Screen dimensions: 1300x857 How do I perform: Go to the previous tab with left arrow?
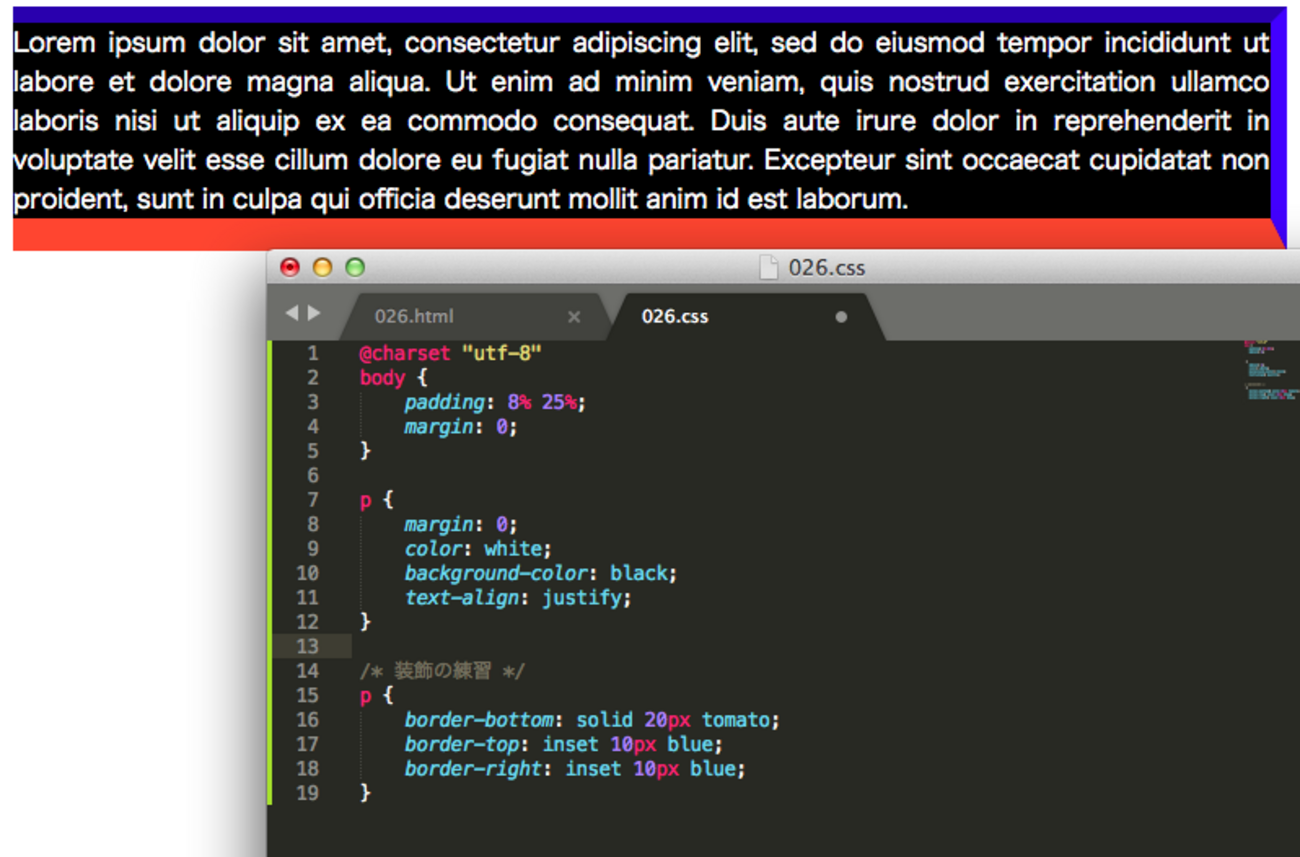tap(291, 314)
